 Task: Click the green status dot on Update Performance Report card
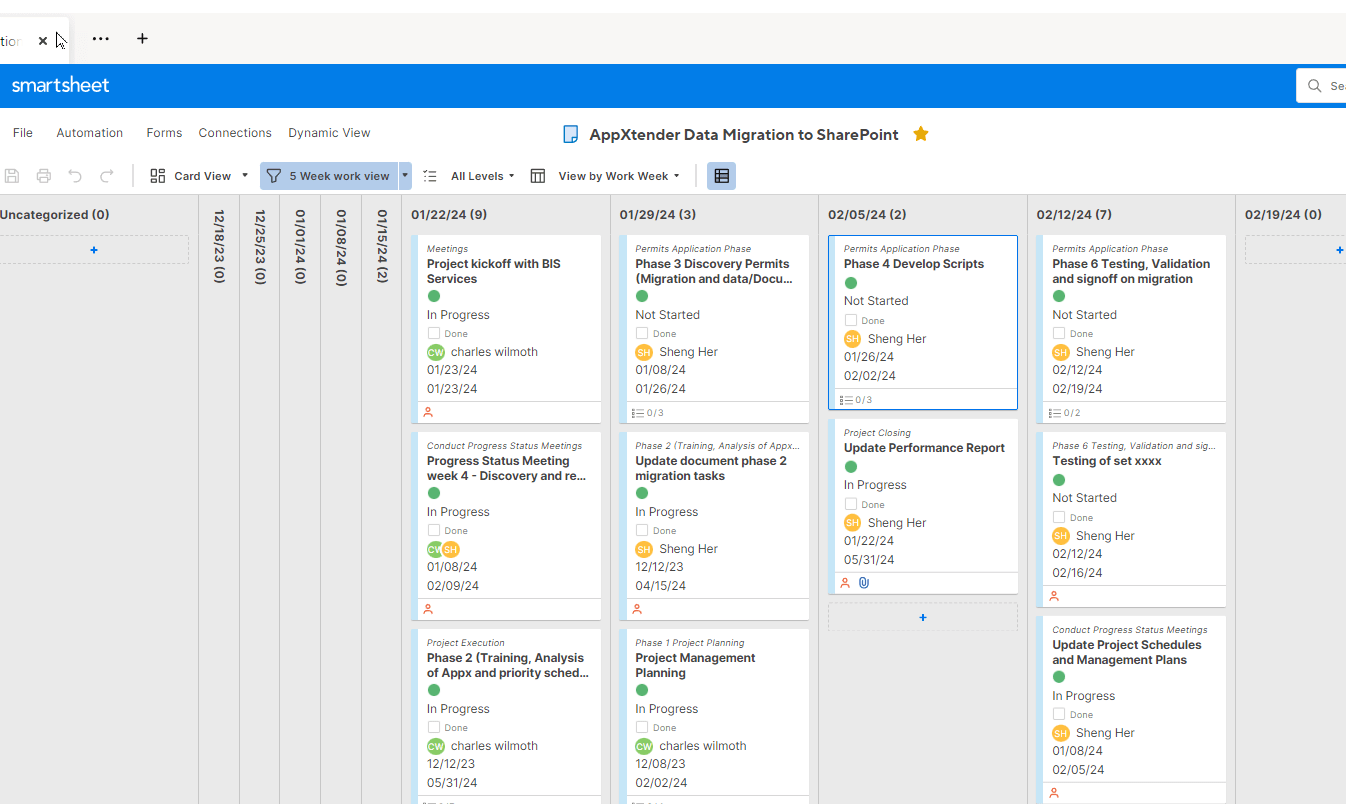coord(851,467)
